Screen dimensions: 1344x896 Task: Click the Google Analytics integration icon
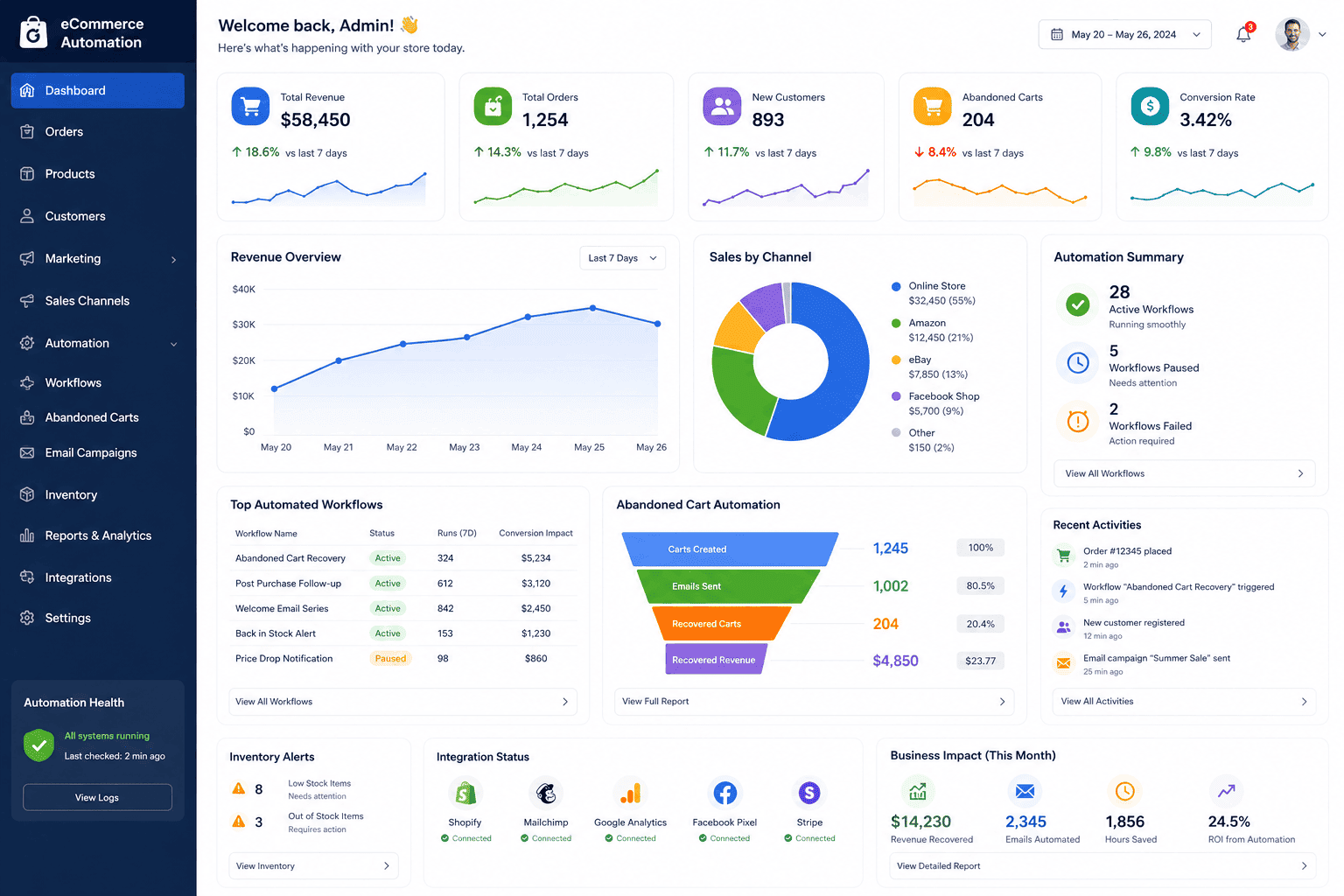pyautogui.click(x=630, y=794)
